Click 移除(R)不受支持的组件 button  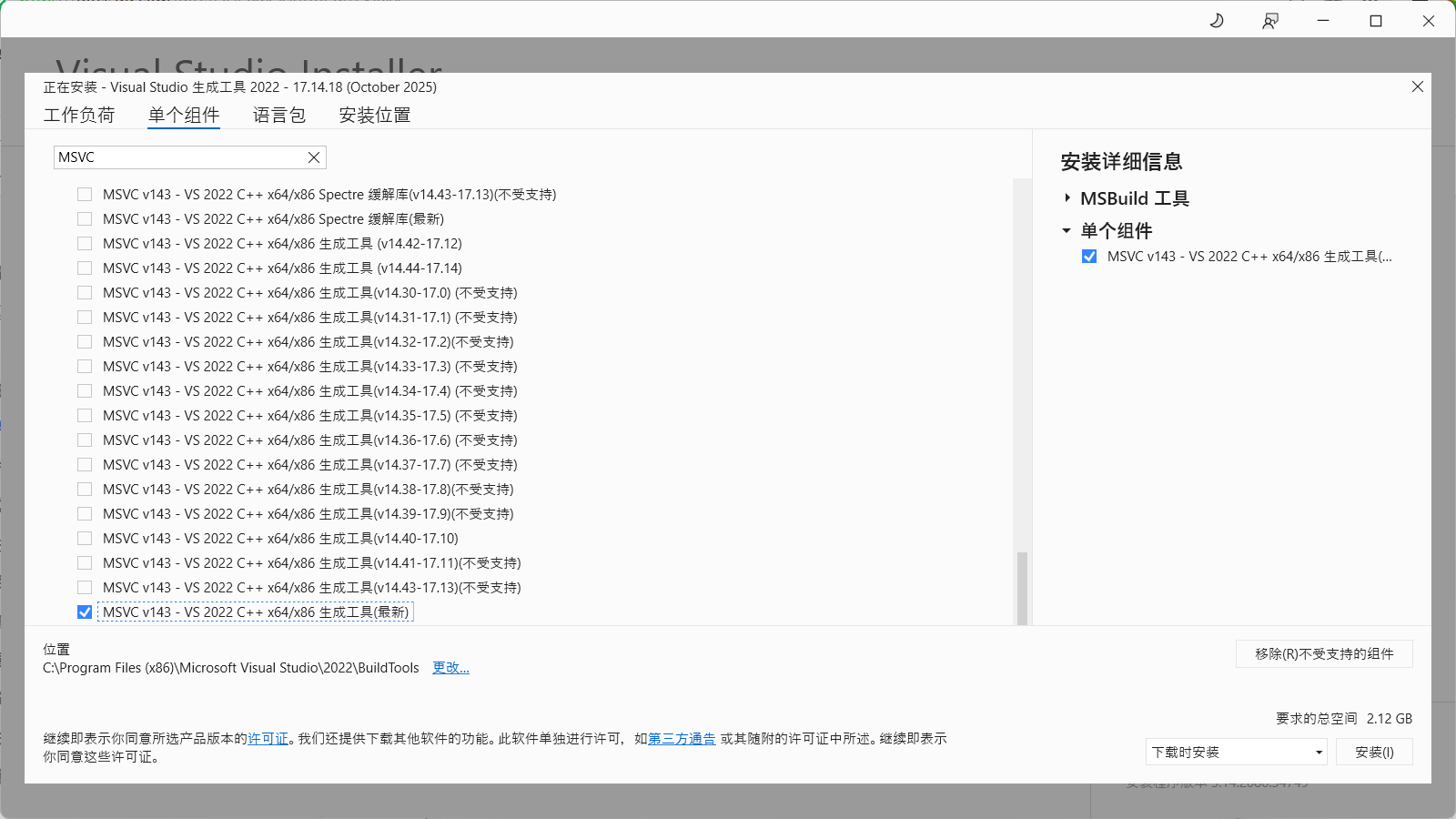(1323, 653)
